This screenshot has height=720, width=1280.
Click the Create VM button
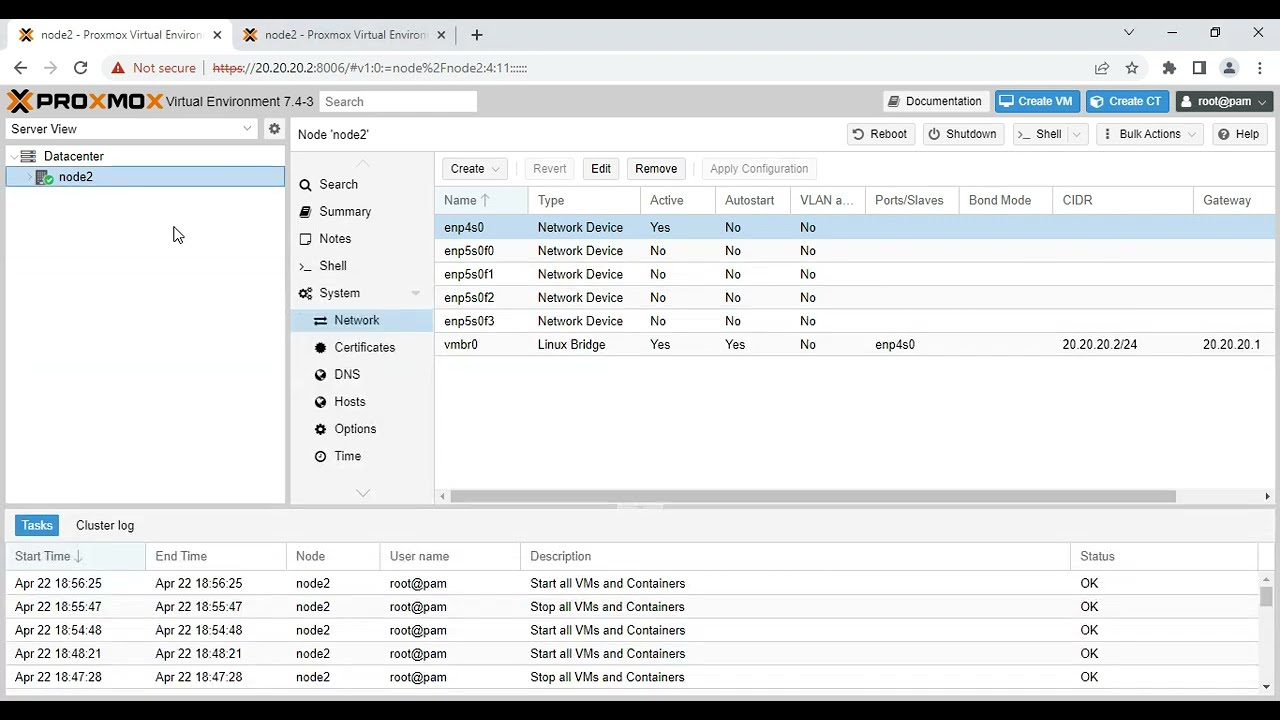click(x=1036, y=101)
